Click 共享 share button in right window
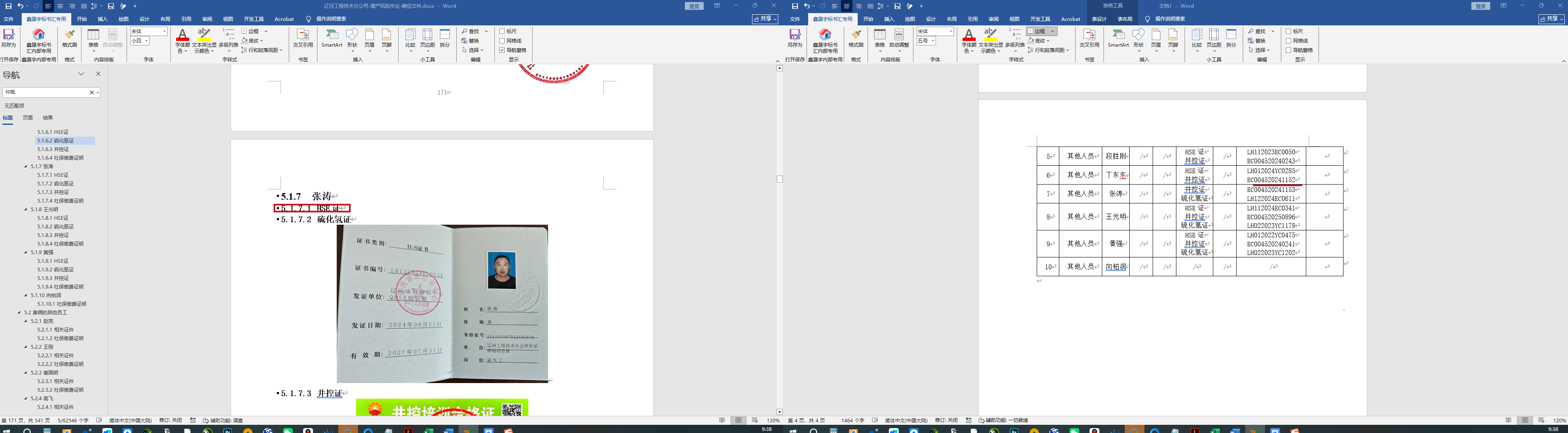 coord(1552,19)
